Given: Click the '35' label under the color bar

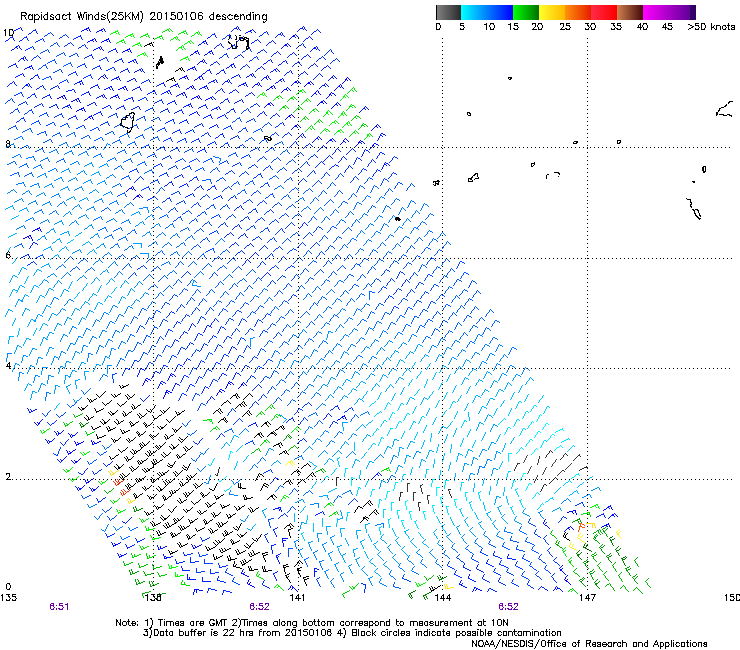Looking at the screenshot, I should 616,27.
